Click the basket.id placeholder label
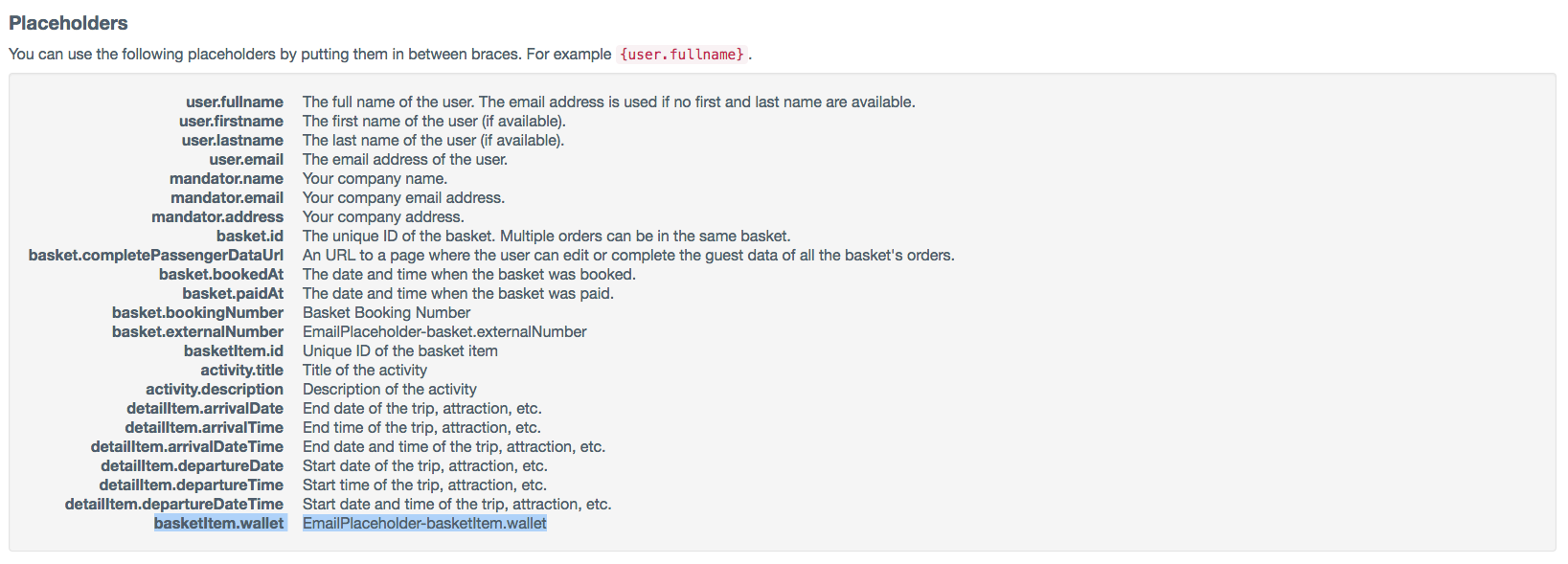The height and width of the screenshot is (564, 1568). click(x=250, y=236)
